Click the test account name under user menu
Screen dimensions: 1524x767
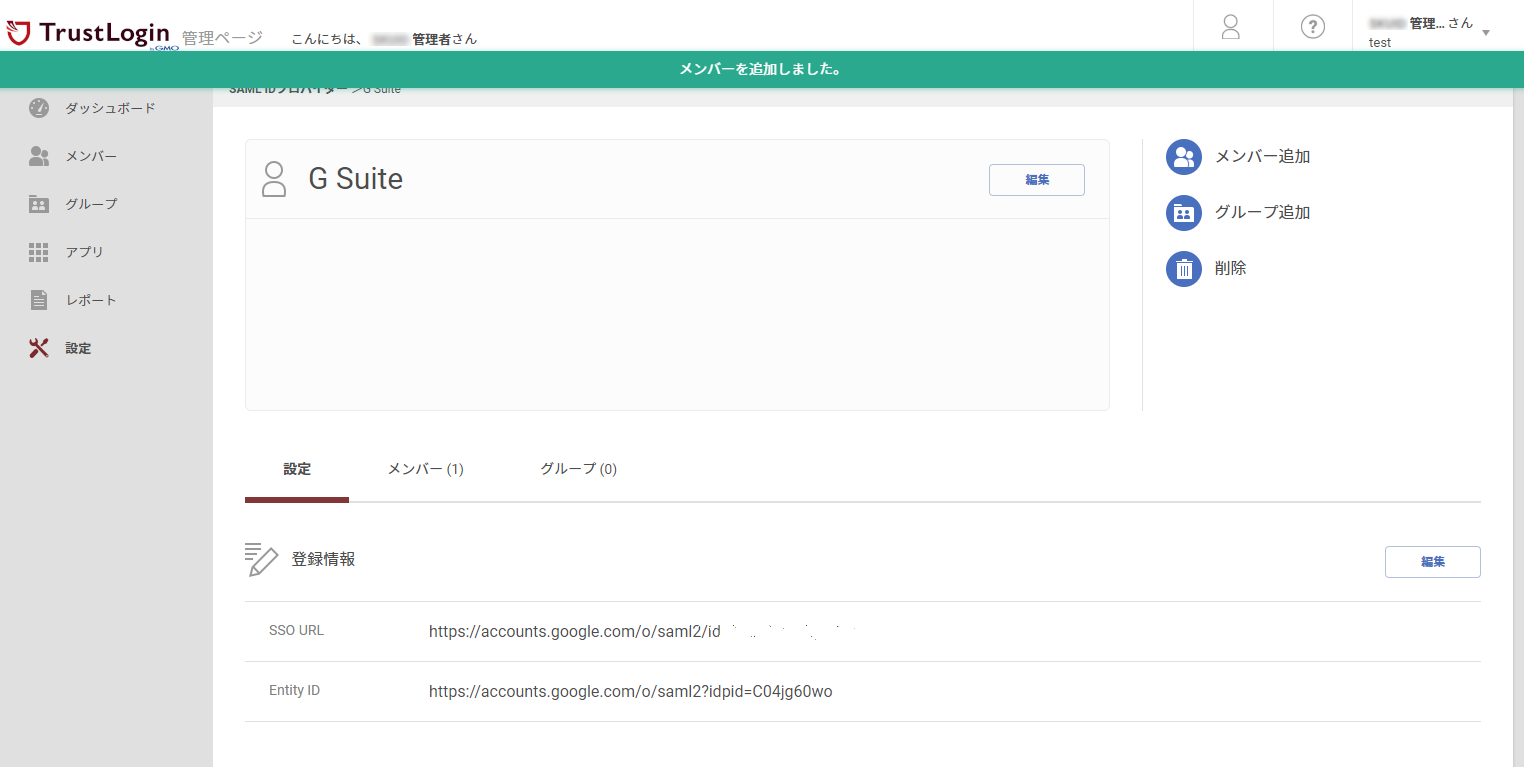pyautogui.click(x=1380, y=43)
